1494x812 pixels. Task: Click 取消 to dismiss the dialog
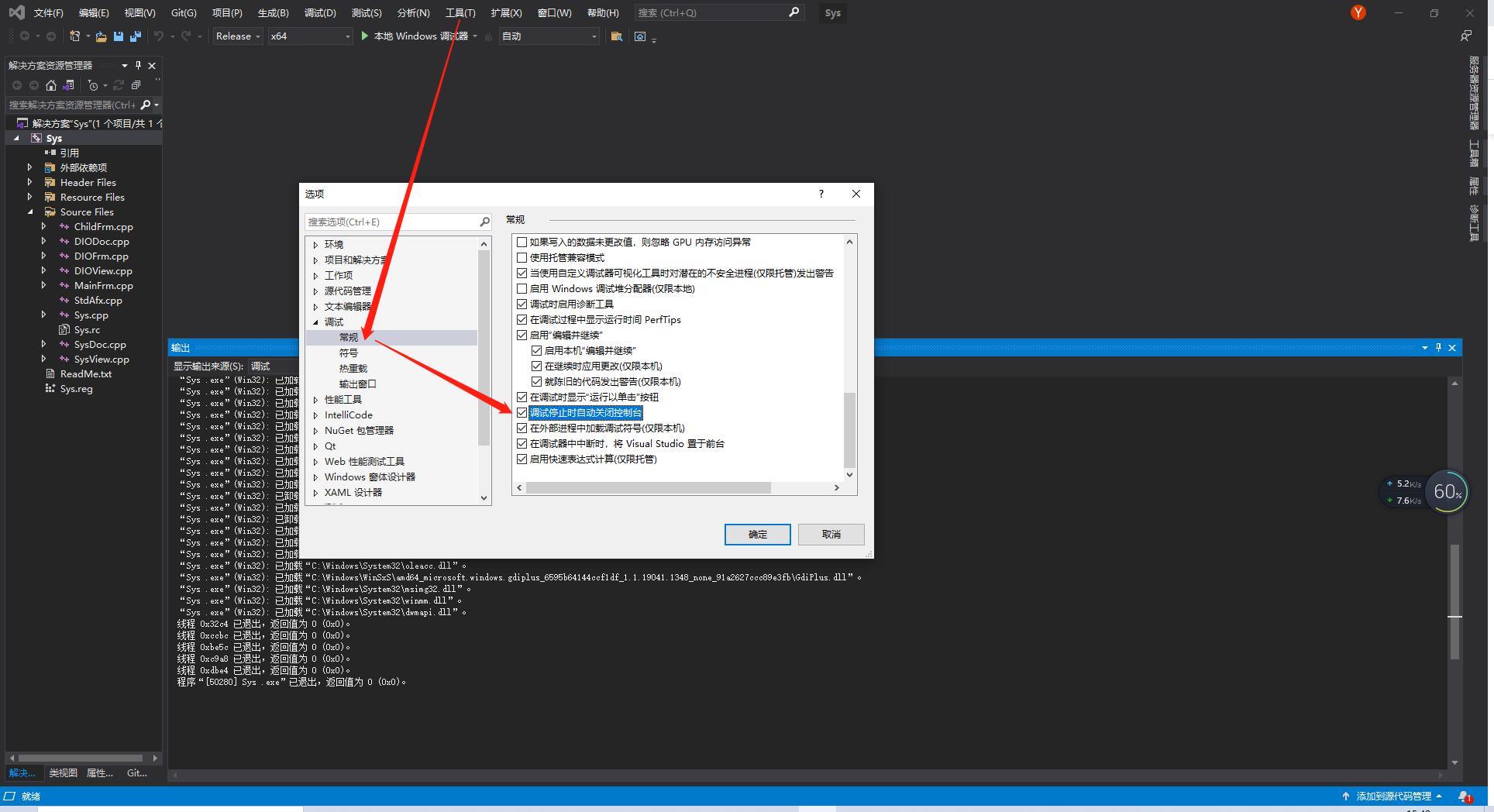pyautogui.click(x=830, y=534)
